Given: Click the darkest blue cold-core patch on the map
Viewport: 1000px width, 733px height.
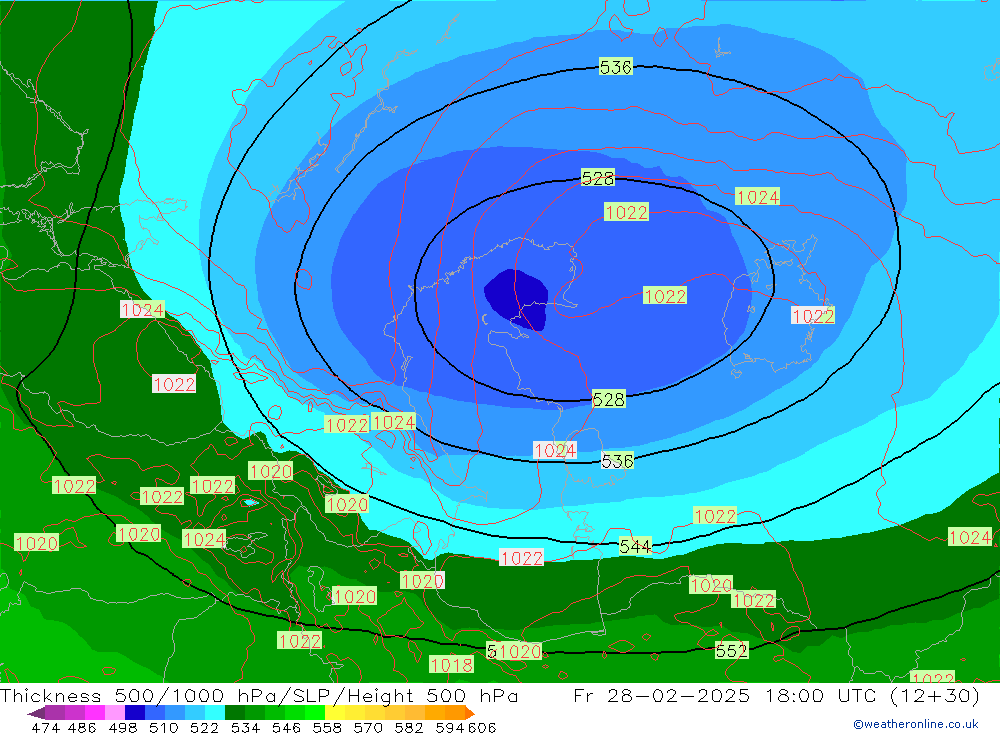Looking at the screenshot, I should (x=517, y=299).
